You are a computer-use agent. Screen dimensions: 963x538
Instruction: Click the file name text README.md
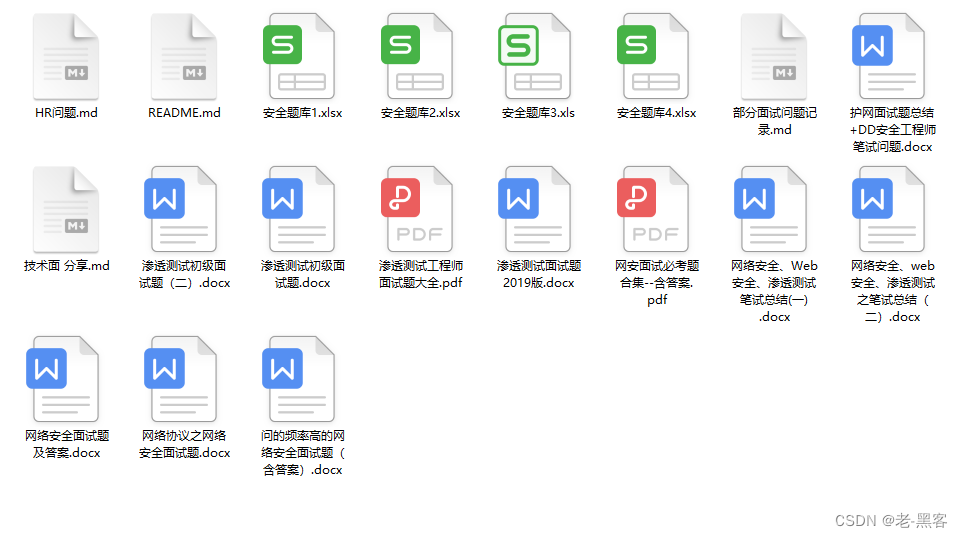184,113
